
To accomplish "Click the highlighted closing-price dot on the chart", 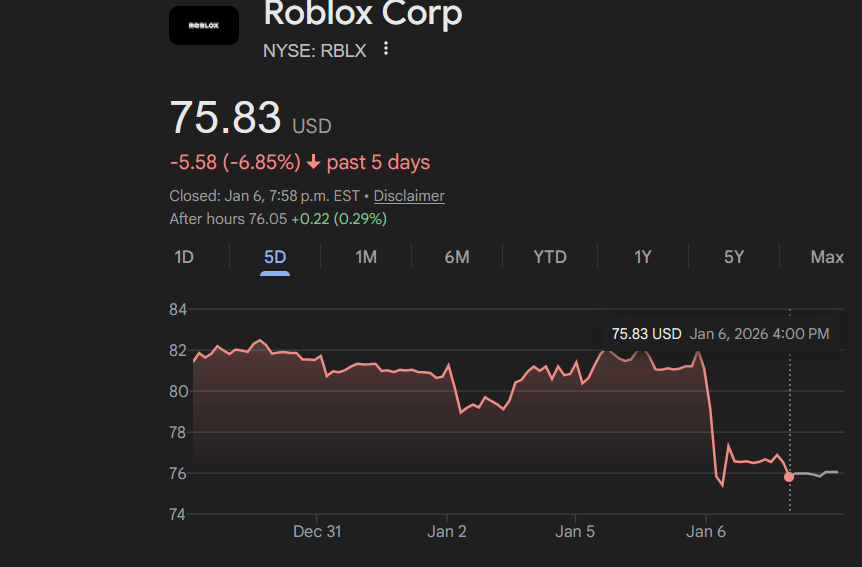I will click(789, 477).
